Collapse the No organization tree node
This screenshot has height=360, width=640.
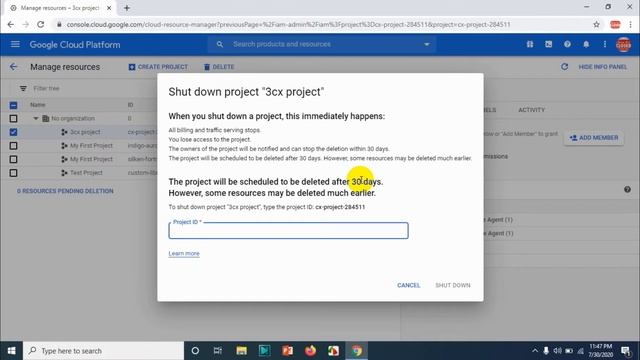[36, 118]
